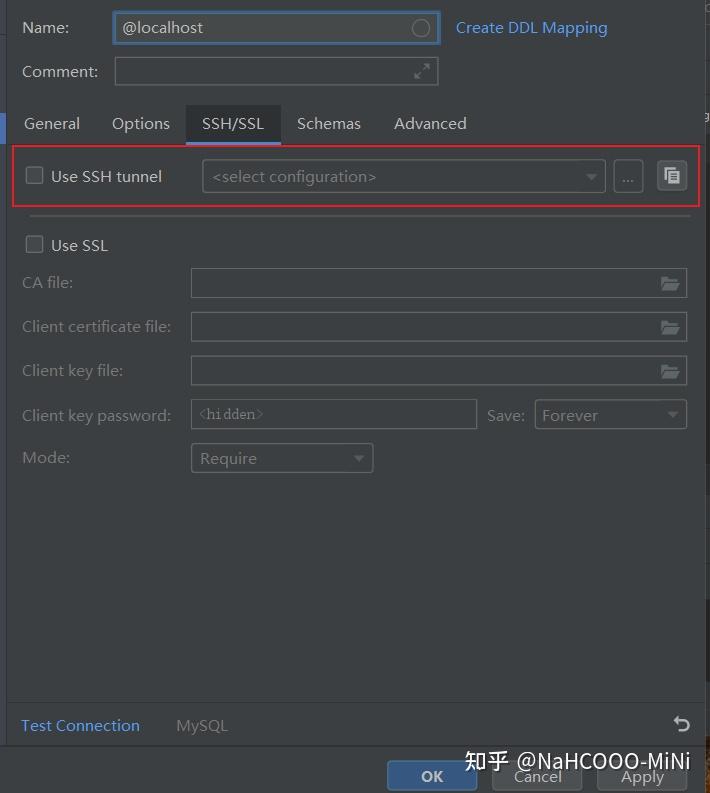Open the Save password Forever dropdown

pyautogui.click(x=611, y=415)
